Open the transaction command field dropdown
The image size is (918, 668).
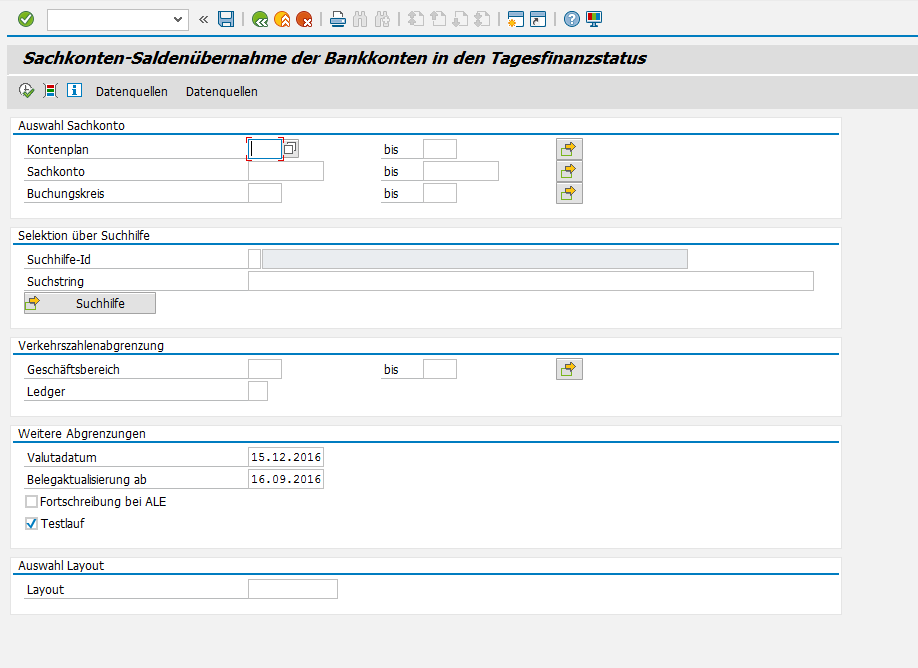[x=179, y=19]
